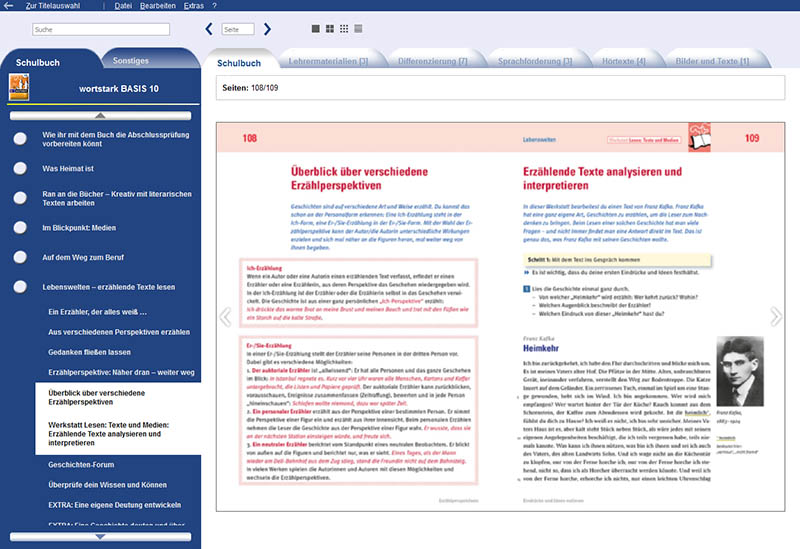The height and width of the screenshot is (549, 800).
Task: Open chapter 'Im Blickpunkt: Medien'
Action: click(x=79, y=228)
